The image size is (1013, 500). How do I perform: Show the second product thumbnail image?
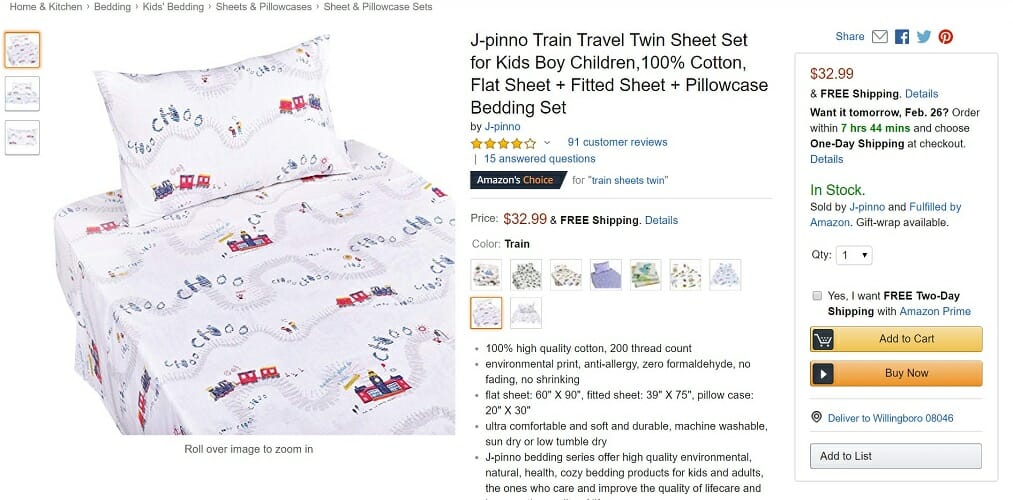(22, 94)
